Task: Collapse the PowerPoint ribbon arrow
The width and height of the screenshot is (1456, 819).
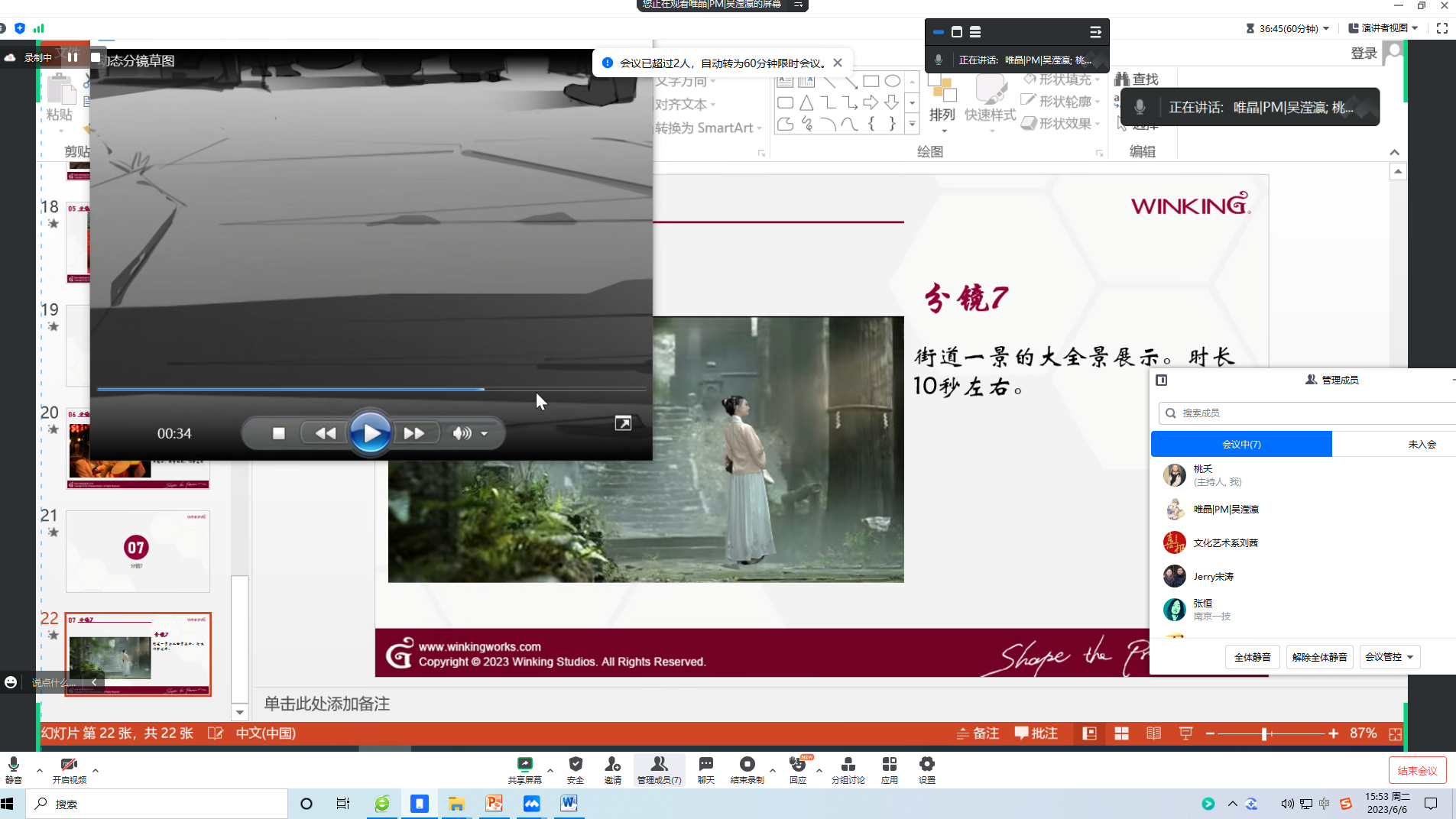Action: (1395, 152)
